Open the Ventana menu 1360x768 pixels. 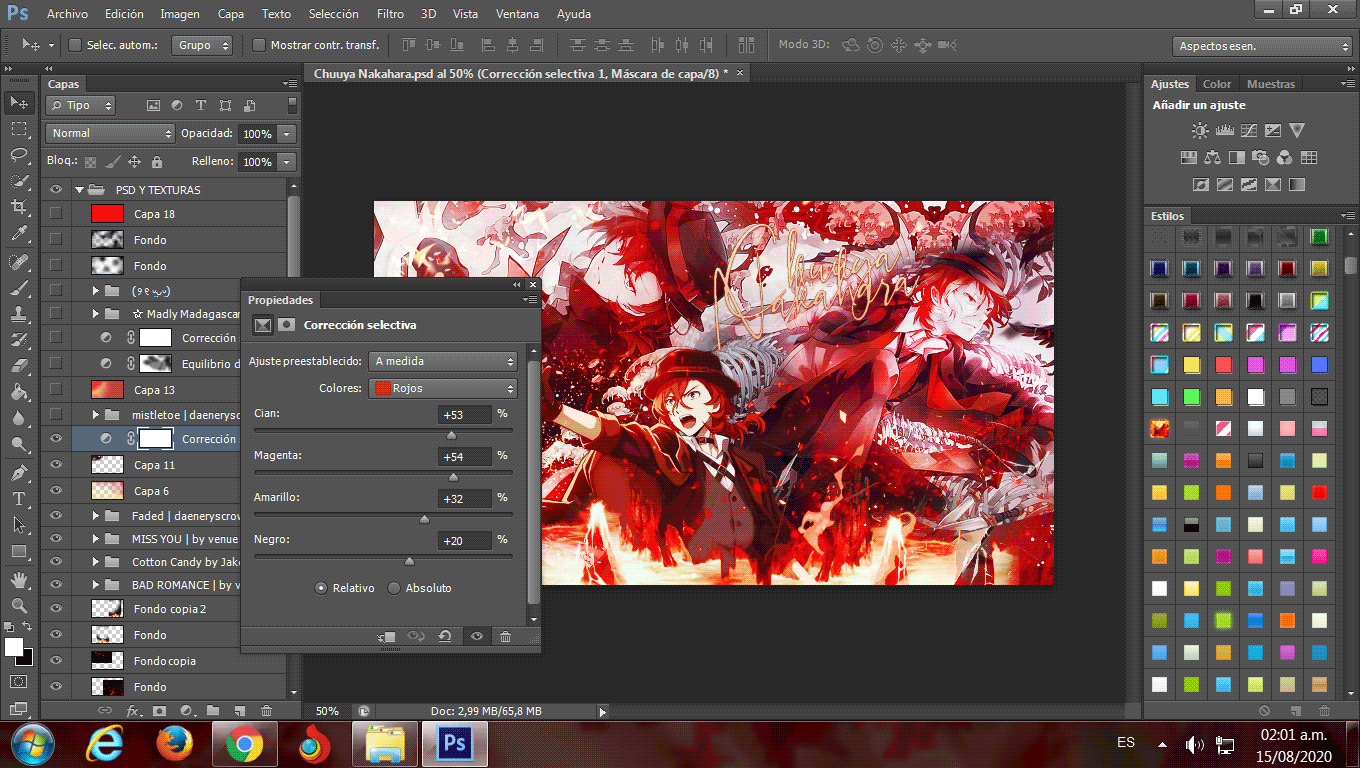pos(518,14)
